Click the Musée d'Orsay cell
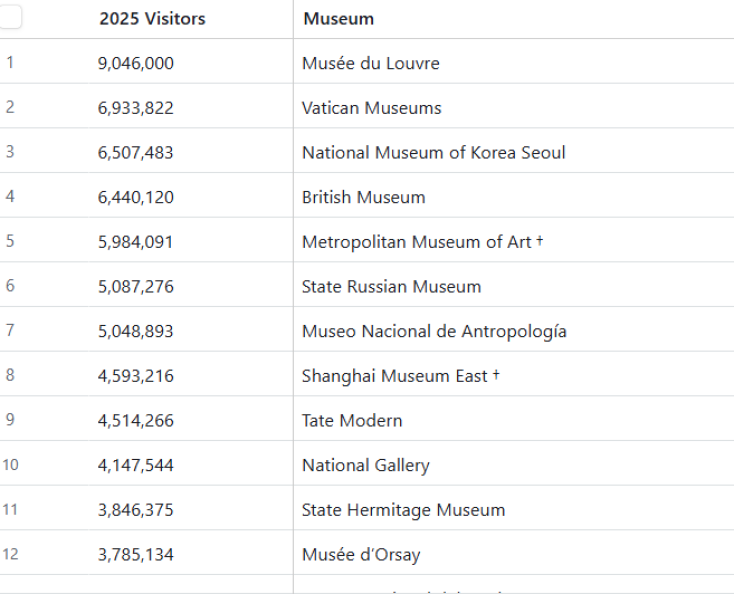The height and width of the screenshot is (594, 734). 361,555
